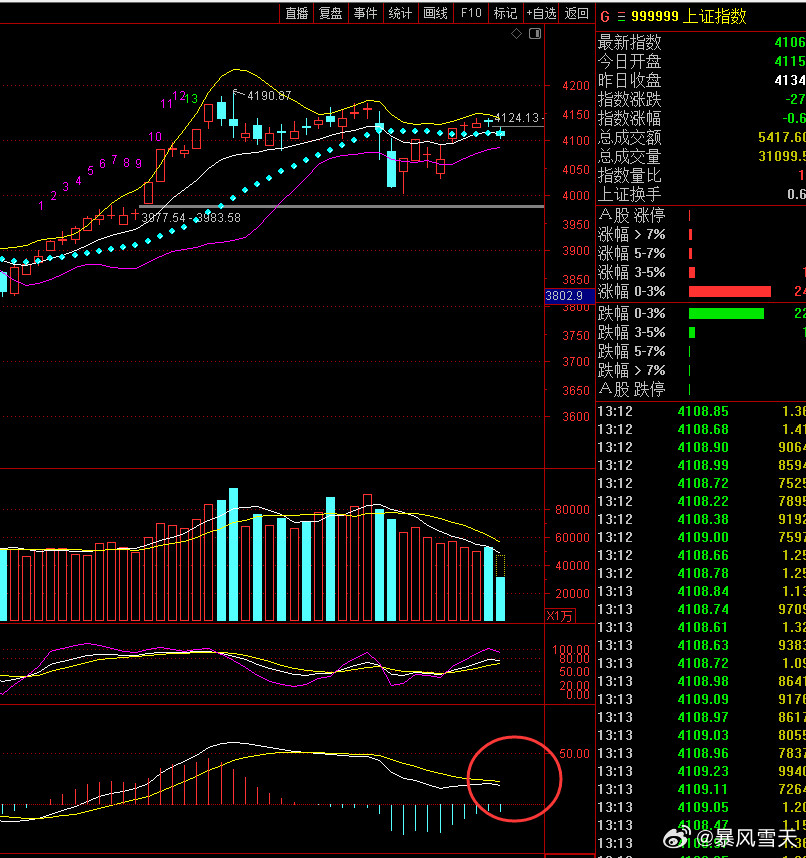Activate the 画线 drawing tool

click(x=436, y=13)
